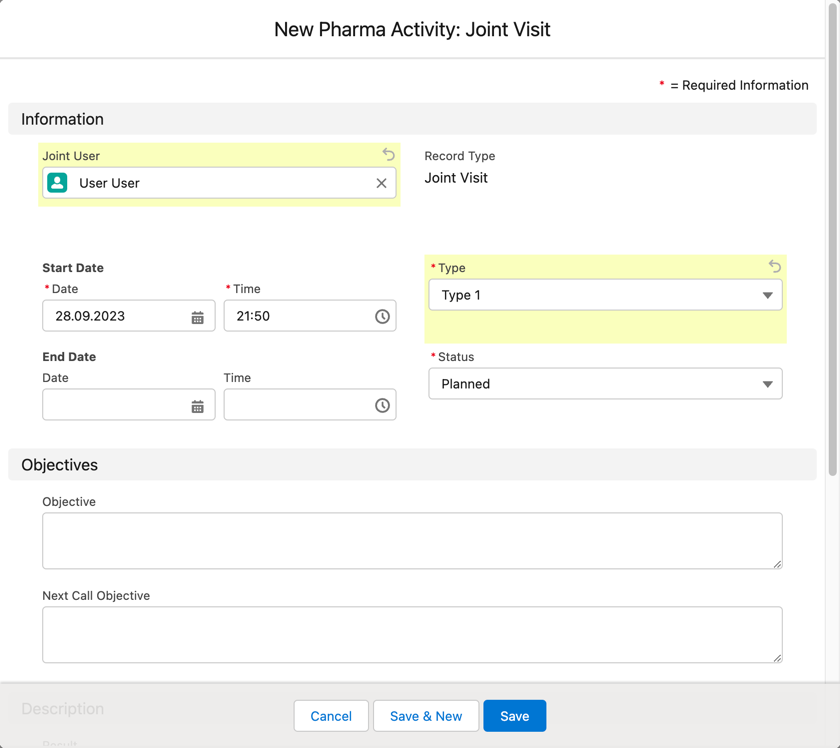Open the Start Date calendar picker
Image resolution: width=840 pixels, height=748 pixels.
tap(197, 317)
